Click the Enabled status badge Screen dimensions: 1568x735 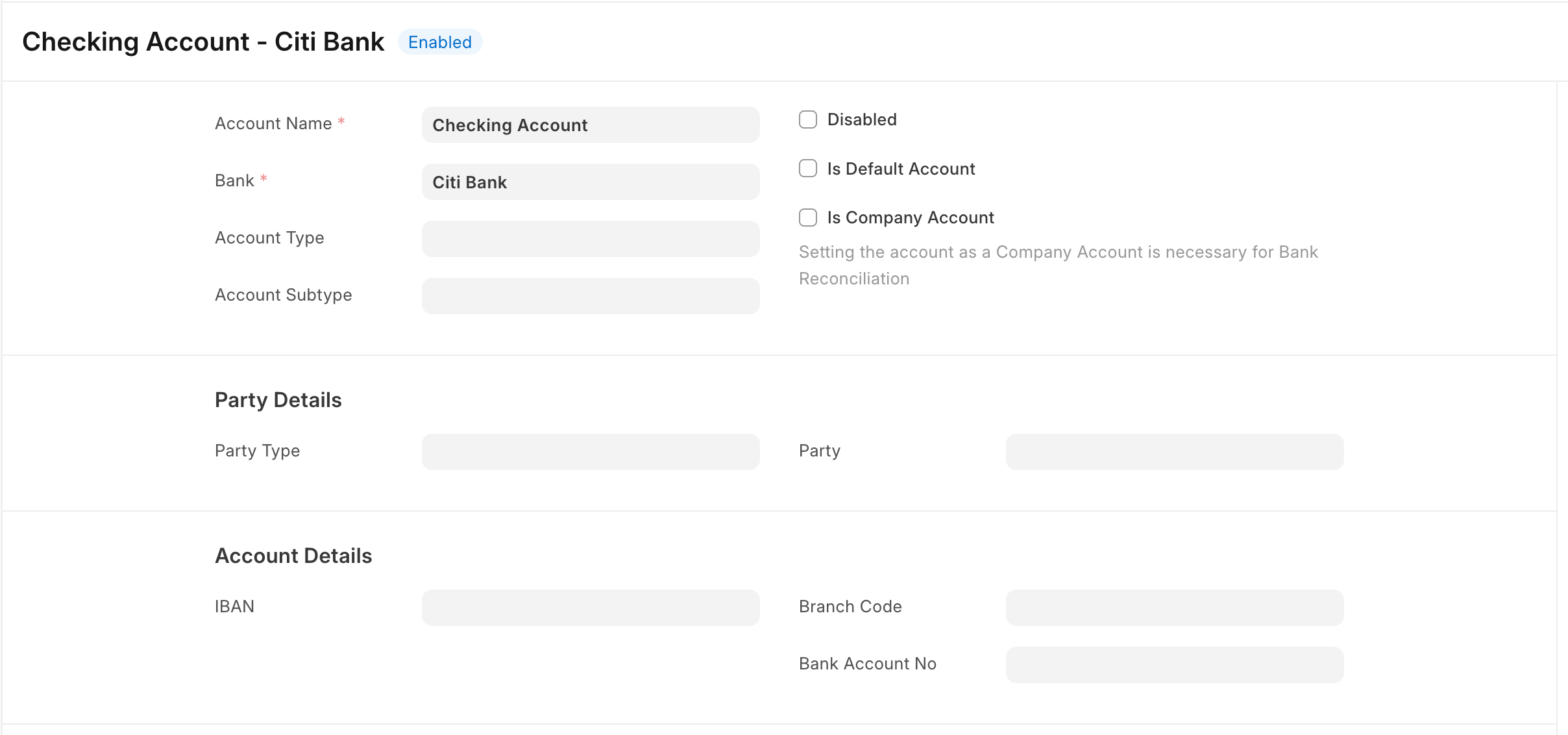pos(439,42)
